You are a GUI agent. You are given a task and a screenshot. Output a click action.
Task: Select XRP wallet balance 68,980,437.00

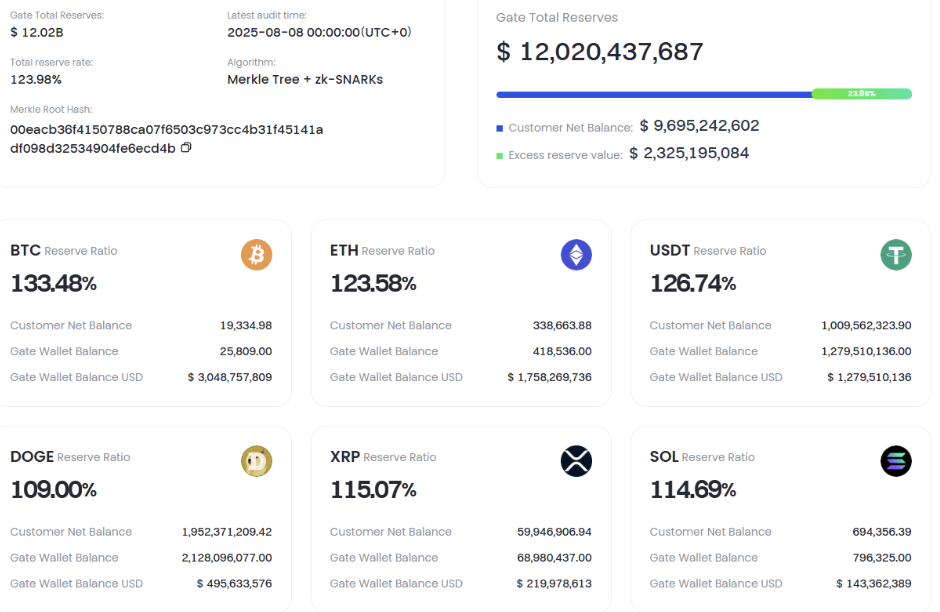pos(555,557)
